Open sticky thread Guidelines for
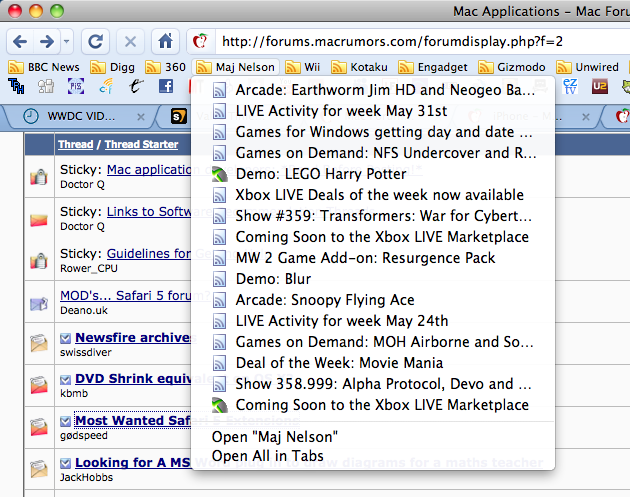The height and width of the screenshot is (497, 630). click(x=149, y=254)
